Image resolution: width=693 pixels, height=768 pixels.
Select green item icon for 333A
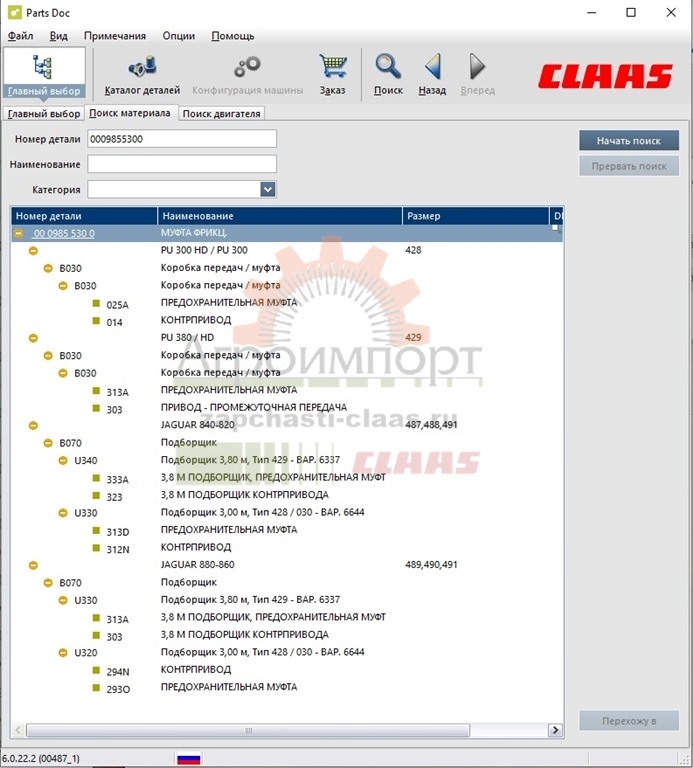[x=96, y=478]
